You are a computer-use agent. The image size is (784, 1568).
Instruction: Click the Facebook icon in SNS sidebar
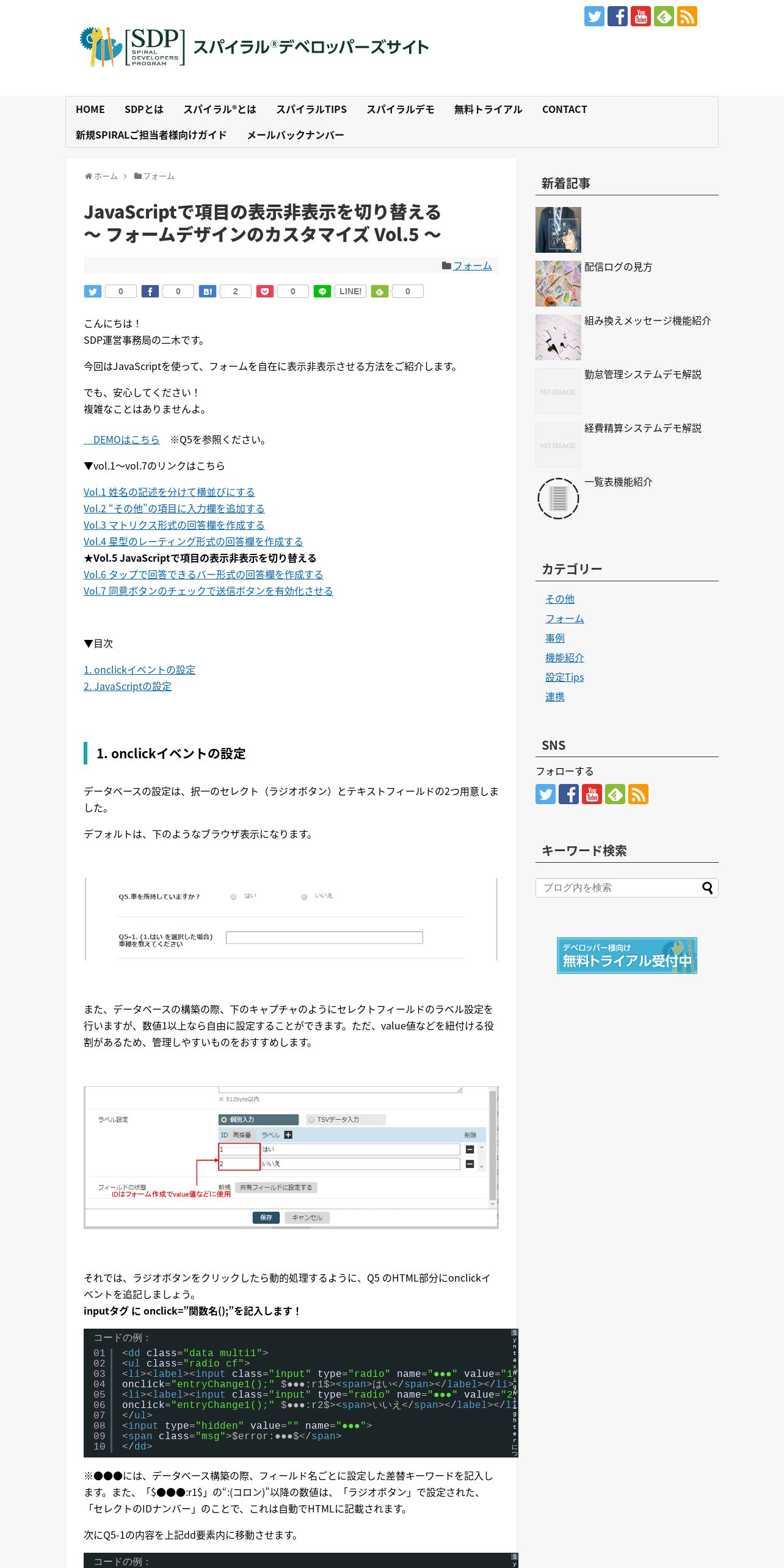click(x=568, y=794)
